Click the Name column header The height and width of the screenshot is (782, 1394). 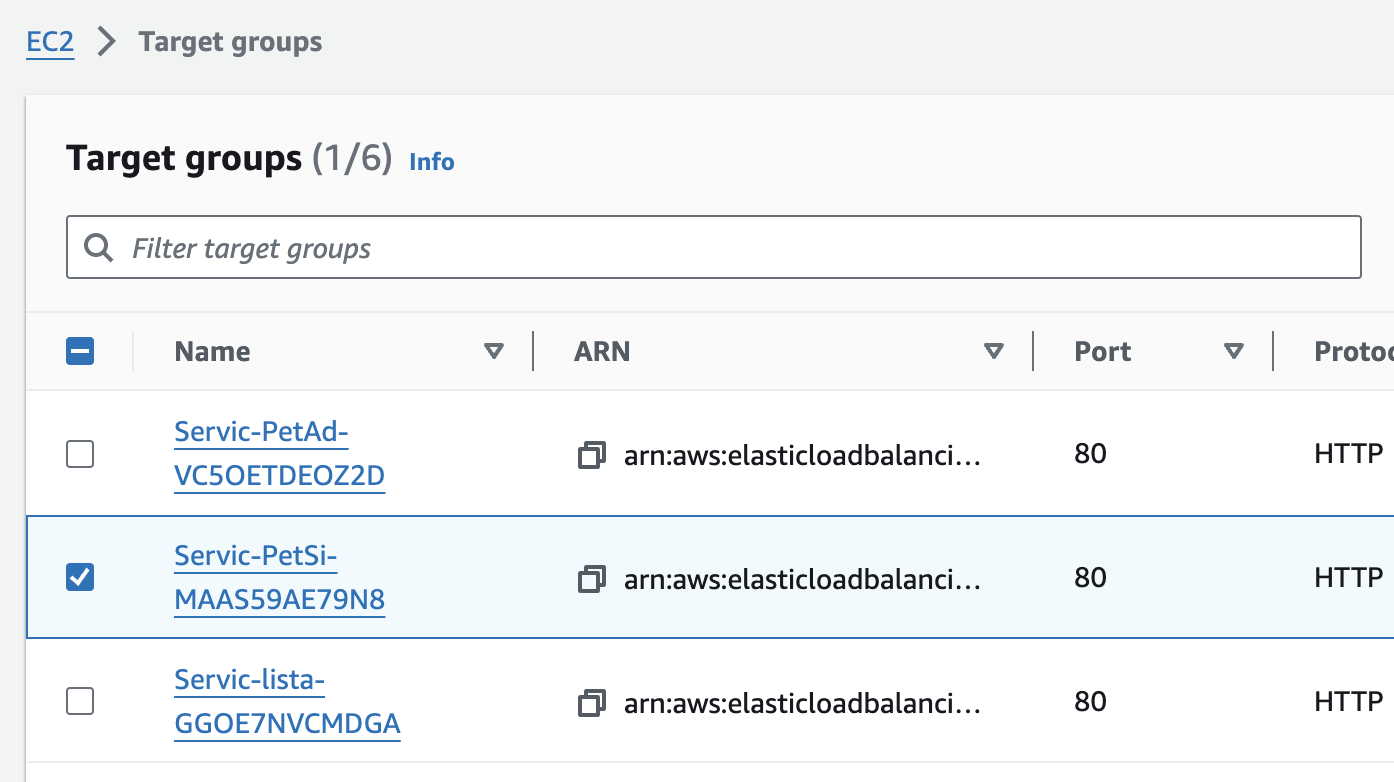coord(212,351)
